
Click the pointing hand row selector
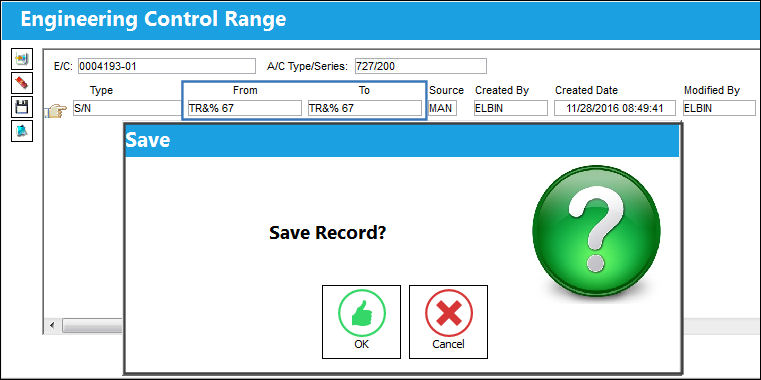coord(56,111)
